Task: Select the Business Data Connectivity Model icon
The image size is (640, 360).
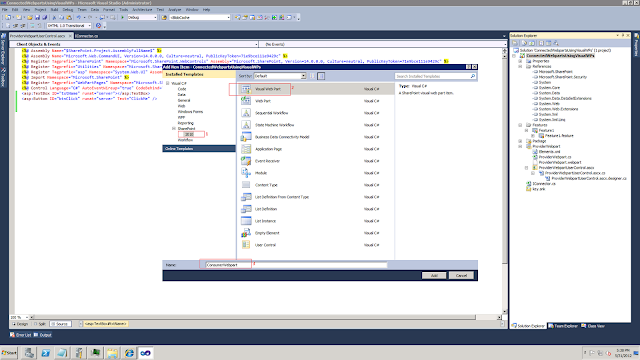Action: pos(246,137)
